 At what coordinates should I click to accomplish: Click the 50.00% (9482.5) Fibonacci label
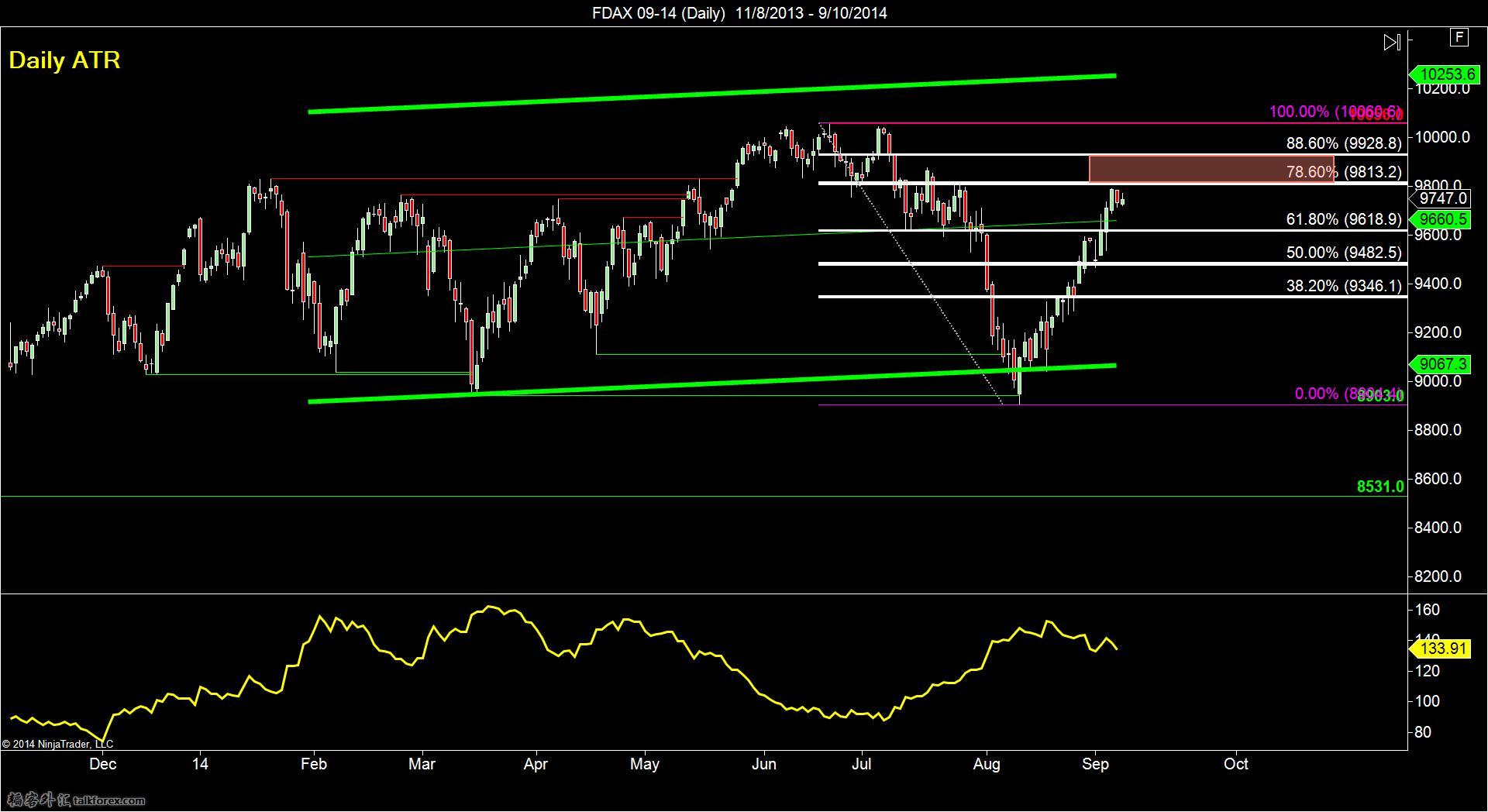point(1344,253)
